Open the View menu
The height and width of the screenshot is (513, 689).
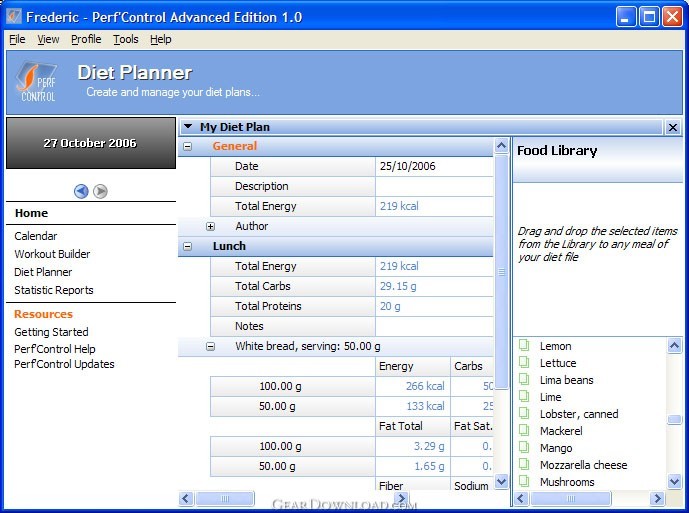point(48,40)
